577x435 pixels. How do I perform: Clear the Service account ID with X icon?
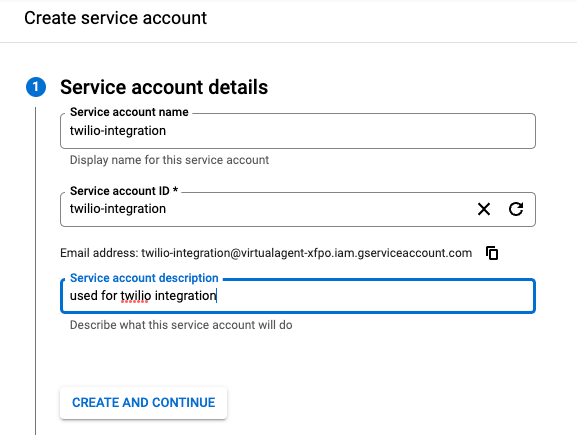coord(484,209)
